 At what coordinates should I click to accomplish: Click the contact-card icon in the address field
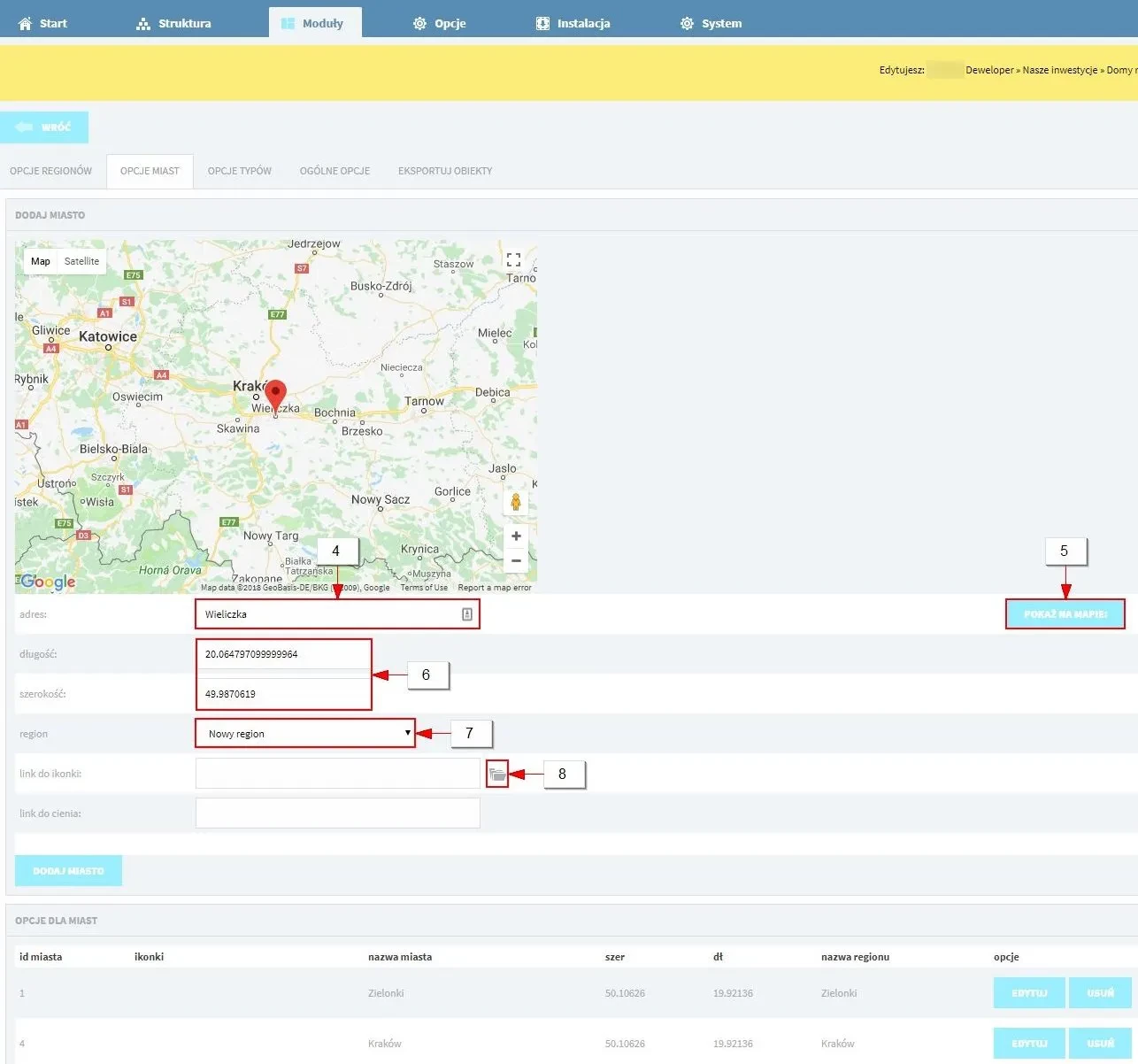point(467,614)
